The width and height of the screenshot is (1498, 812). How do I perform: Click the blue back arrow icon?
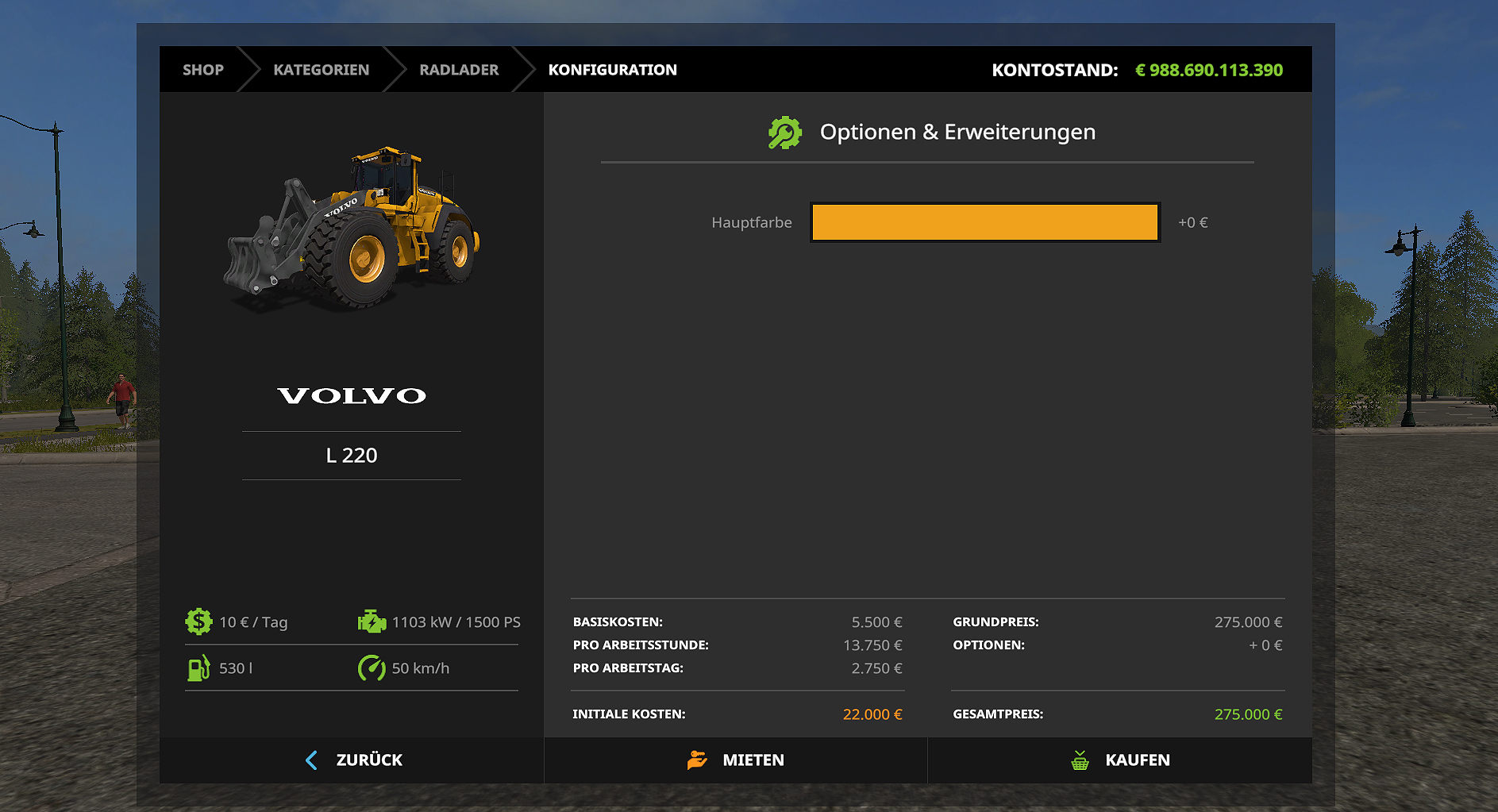point(311,760)
